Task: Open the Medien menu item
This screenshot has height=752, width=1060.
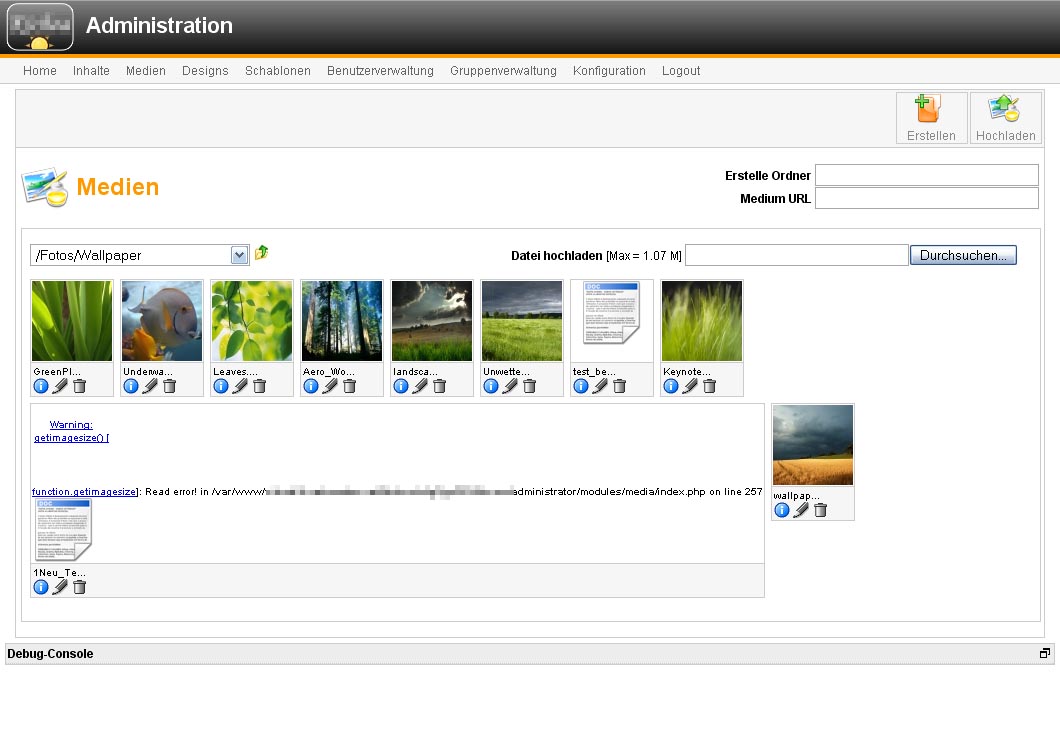Action: coord(146,71)
